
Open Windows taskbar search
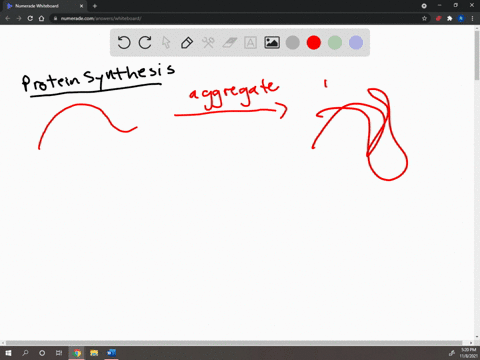coord(25,353)
